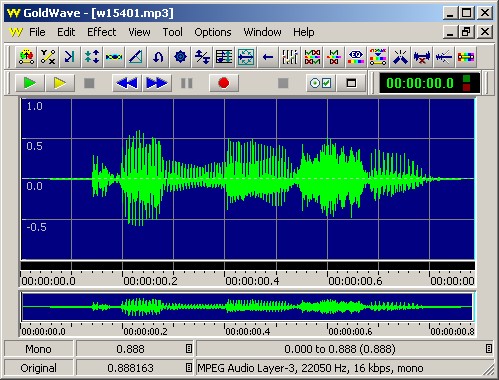The image size is (499, 380).
Task: Click the 00:00:00.6 mark on main time ruler
Action: click(355, 281)
